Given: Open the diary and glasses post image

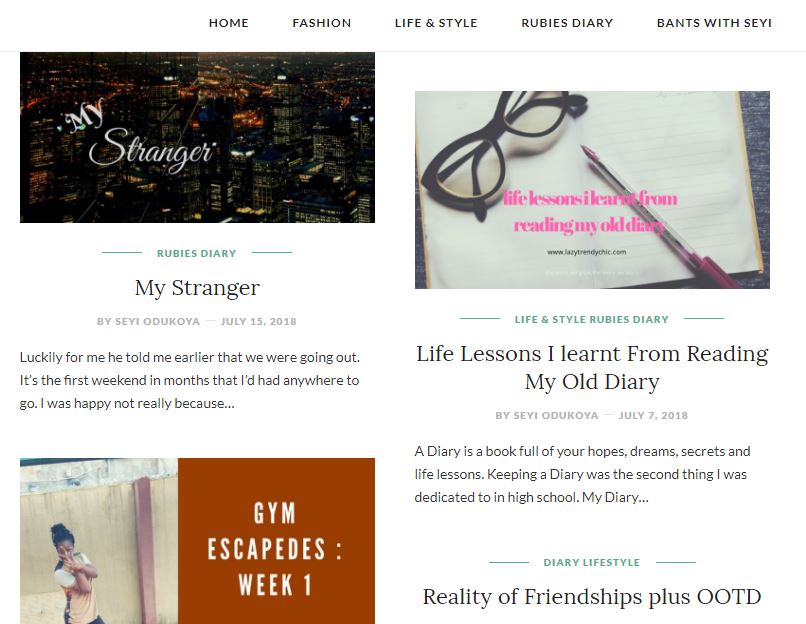Looking at the screenshot, I should (x=592, y=190).
